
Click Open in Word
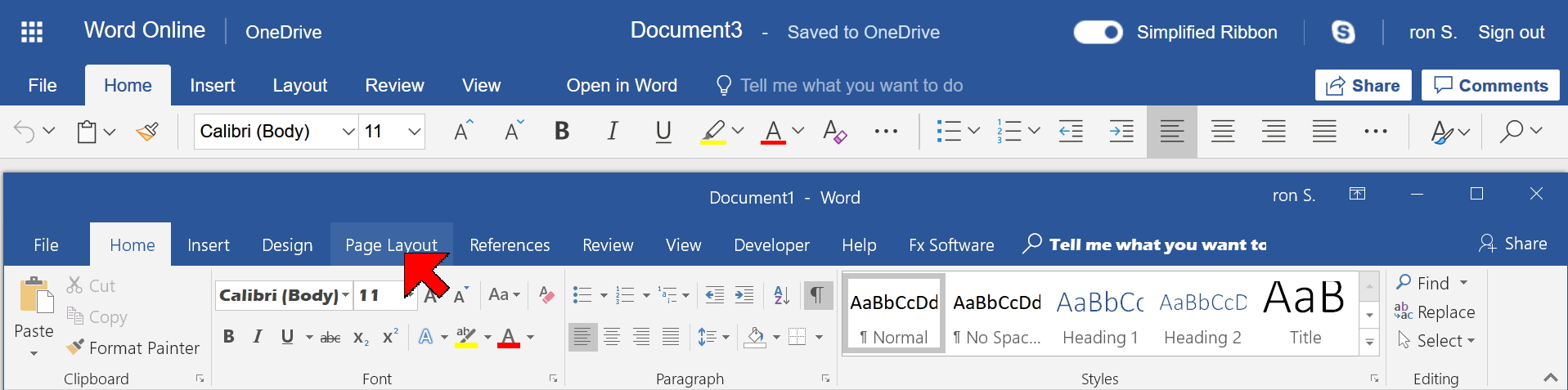coord(622,85)
